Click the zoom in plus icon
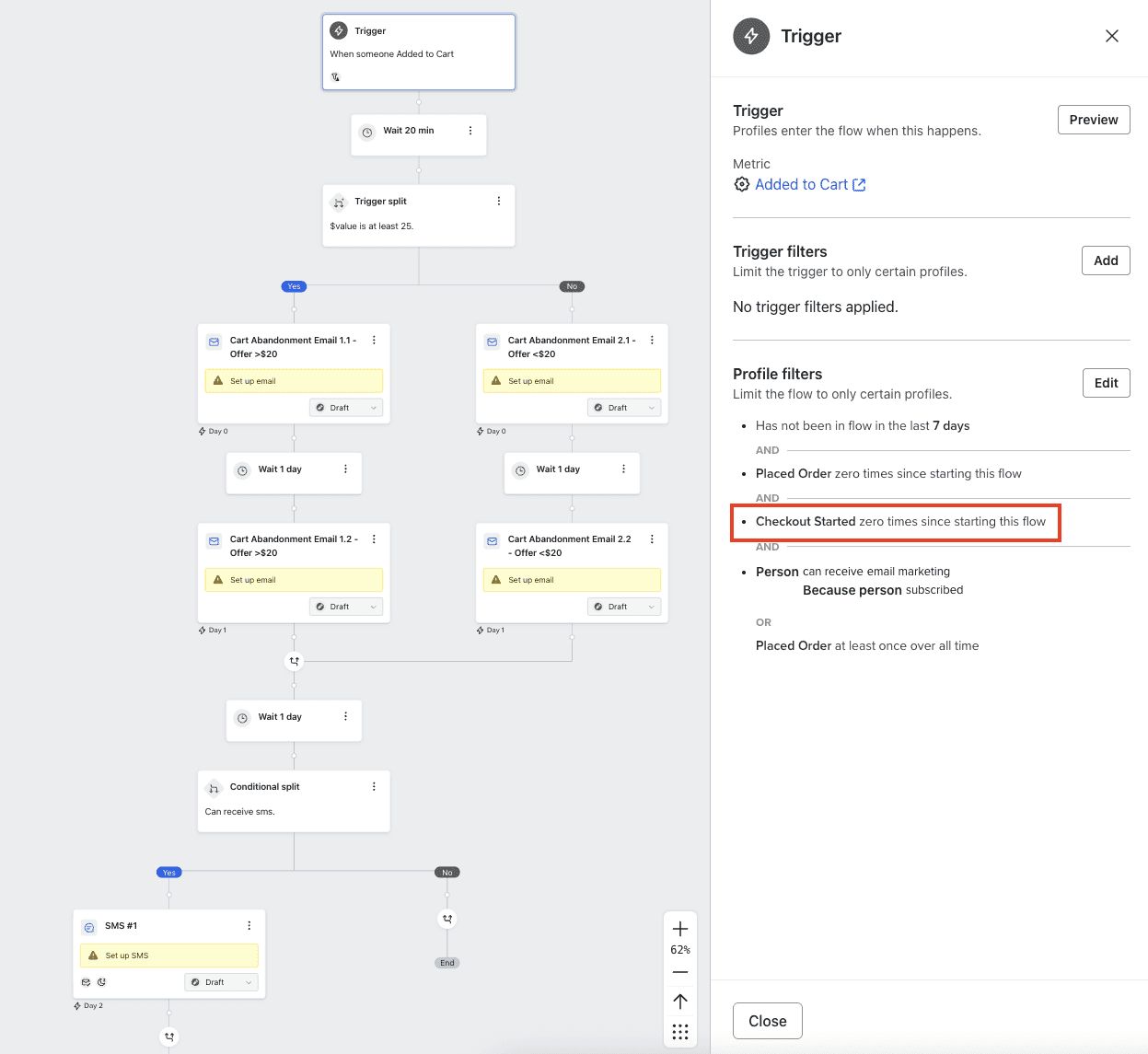Screen dimensions: 1148x1054 click(x=680, y=928)
